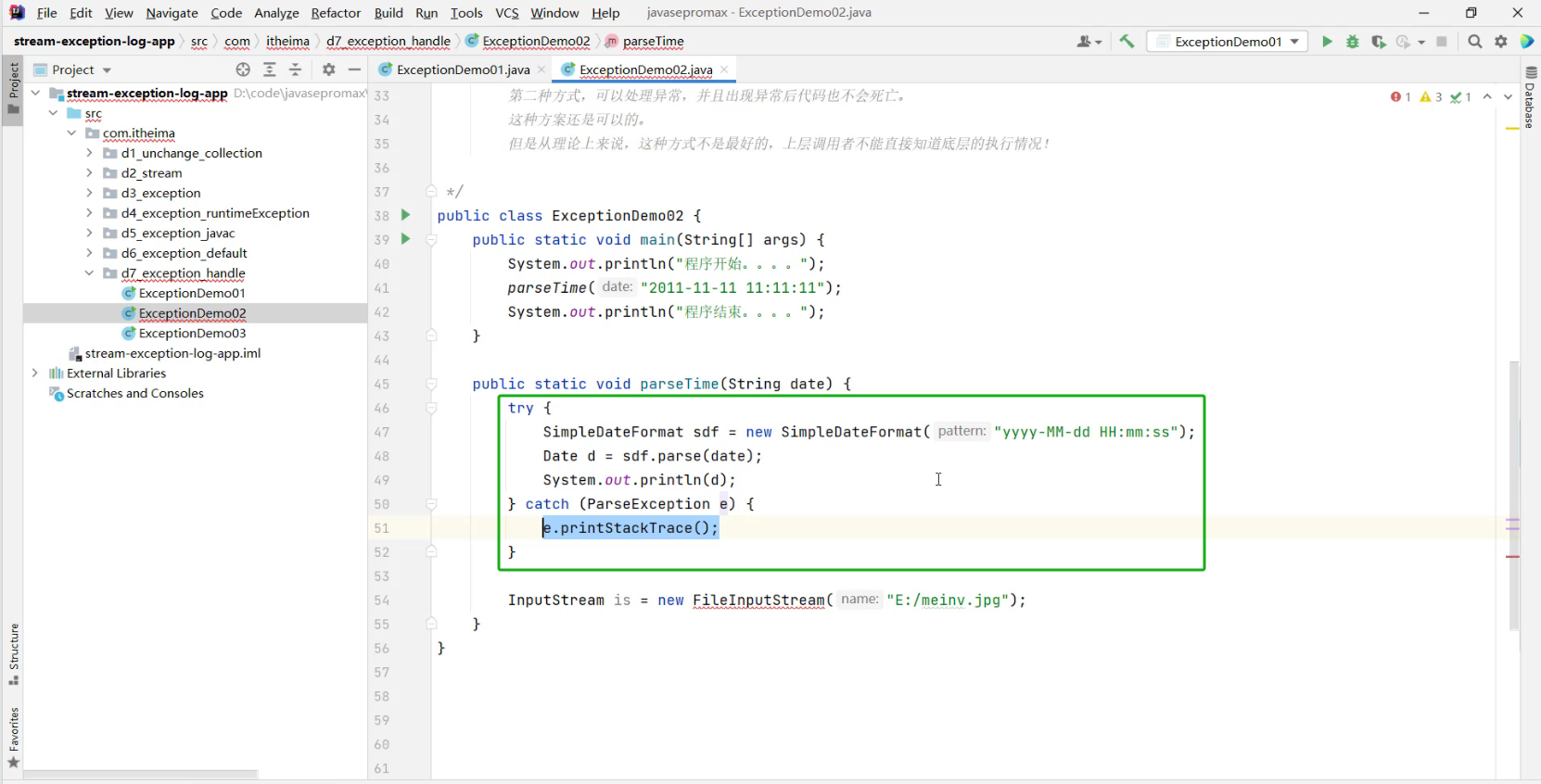Click the itheima breadcrumb
The image size is (1541, 784).
287,42
